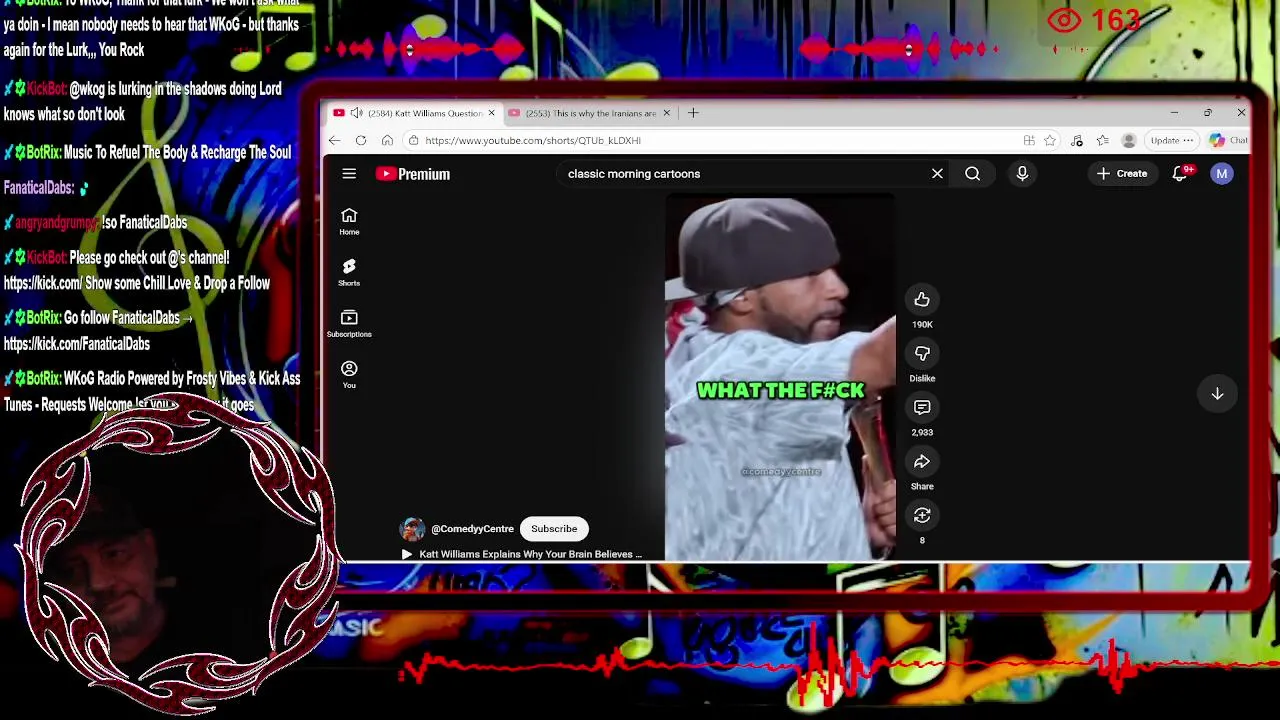Click the browser back arrow
This screenshot has width=1280, height=720.
tap(335, 140)
